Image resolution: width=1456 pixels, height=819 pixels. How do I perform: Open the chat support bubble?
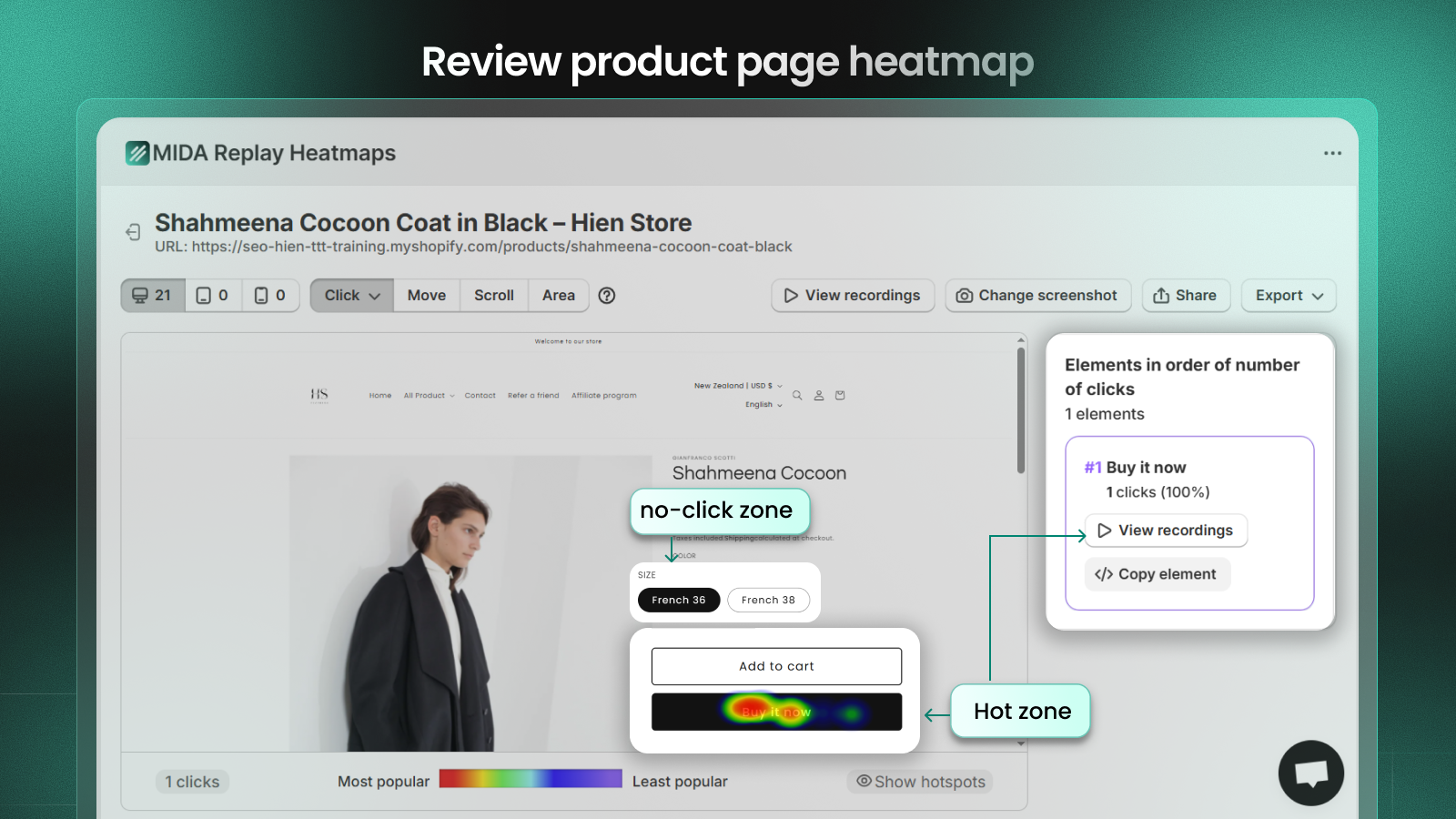[x=1310, y=773]
